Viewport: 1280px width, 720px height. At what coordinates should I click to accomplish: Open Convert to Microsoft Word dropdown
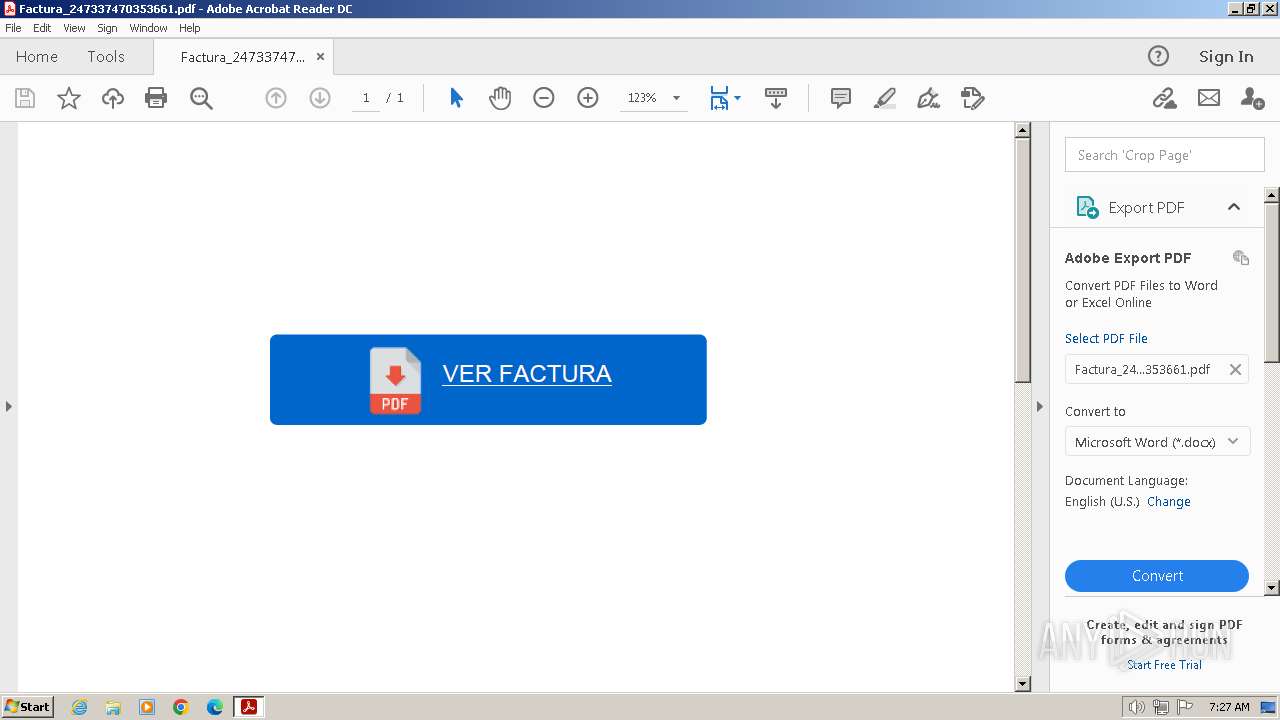point(1157,442)
